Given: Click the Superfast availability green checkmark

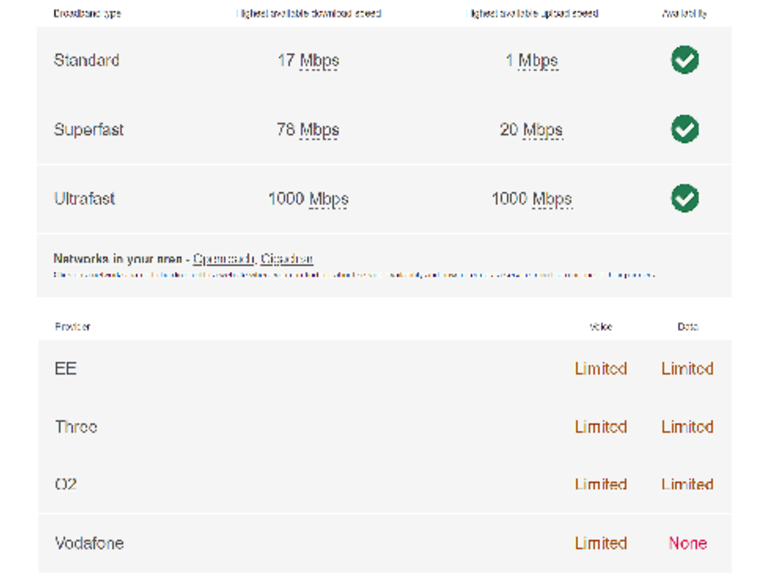Looking at the screenshot, I should 684,129.
